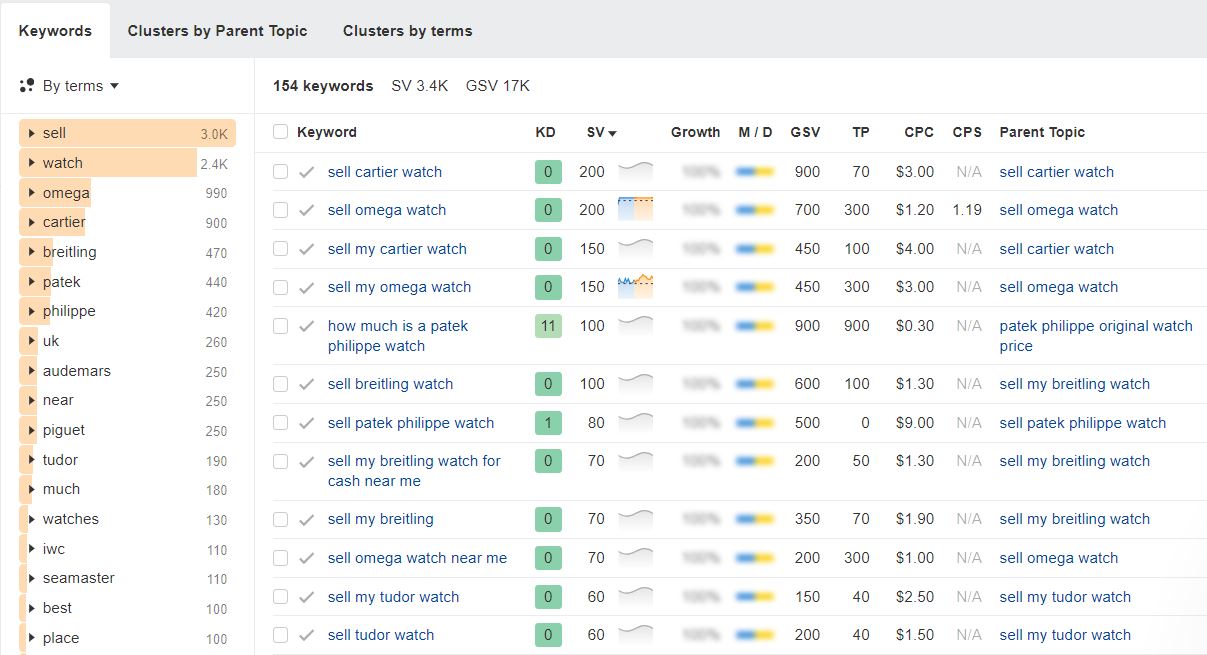The image size is (1207, 655).
Task: Click the sparkline for sell patek philippe watch
Action: pyautogui.click(x=635, y=422)
